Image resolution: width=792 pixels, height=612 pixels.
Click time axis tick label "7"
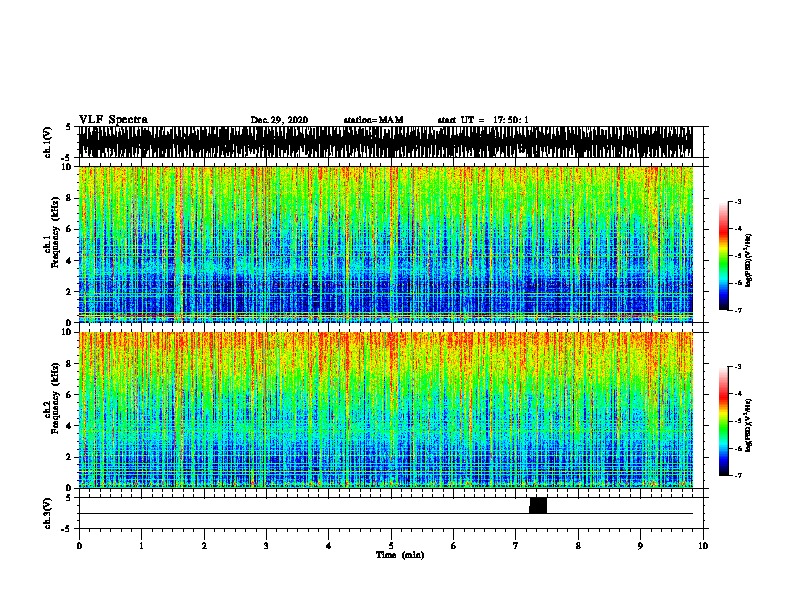516,545
